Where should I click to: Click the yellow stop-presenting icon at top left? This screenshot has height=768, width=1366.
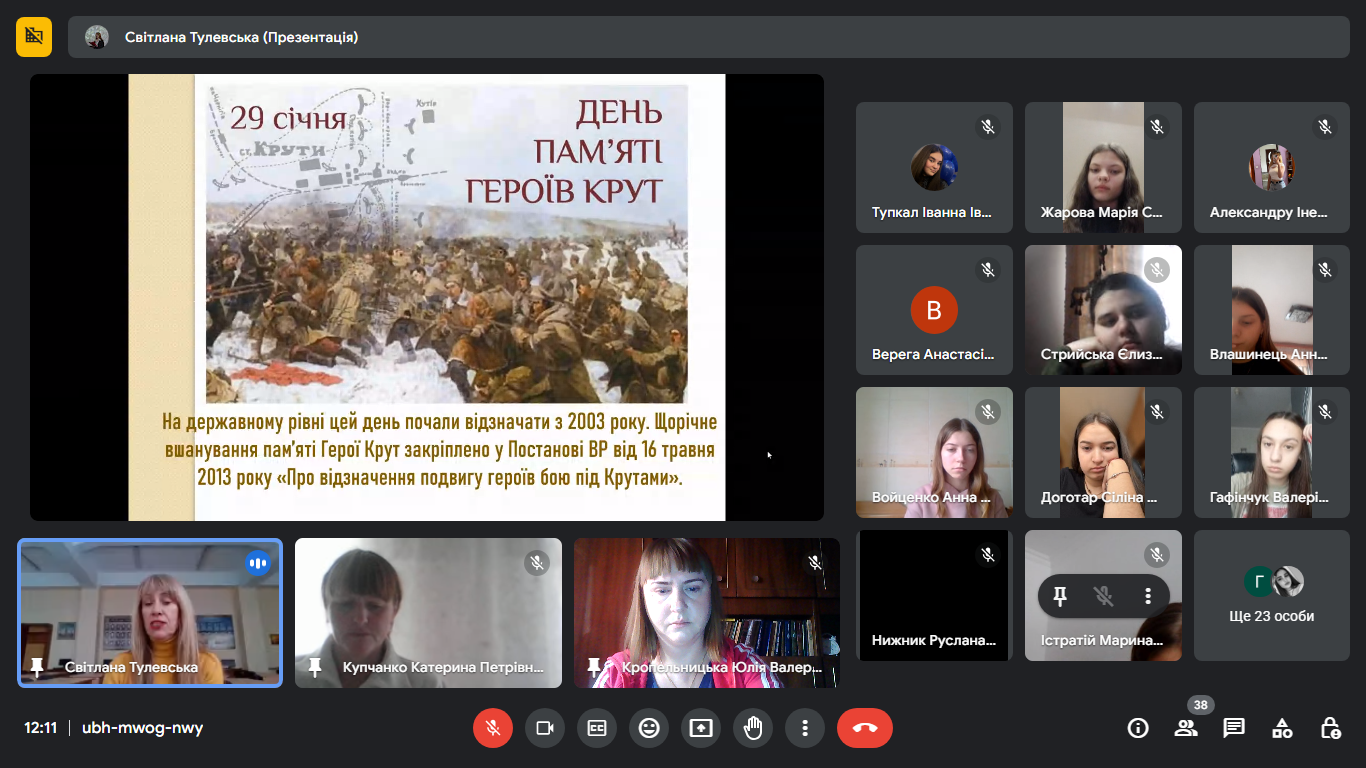coord(34,37)
